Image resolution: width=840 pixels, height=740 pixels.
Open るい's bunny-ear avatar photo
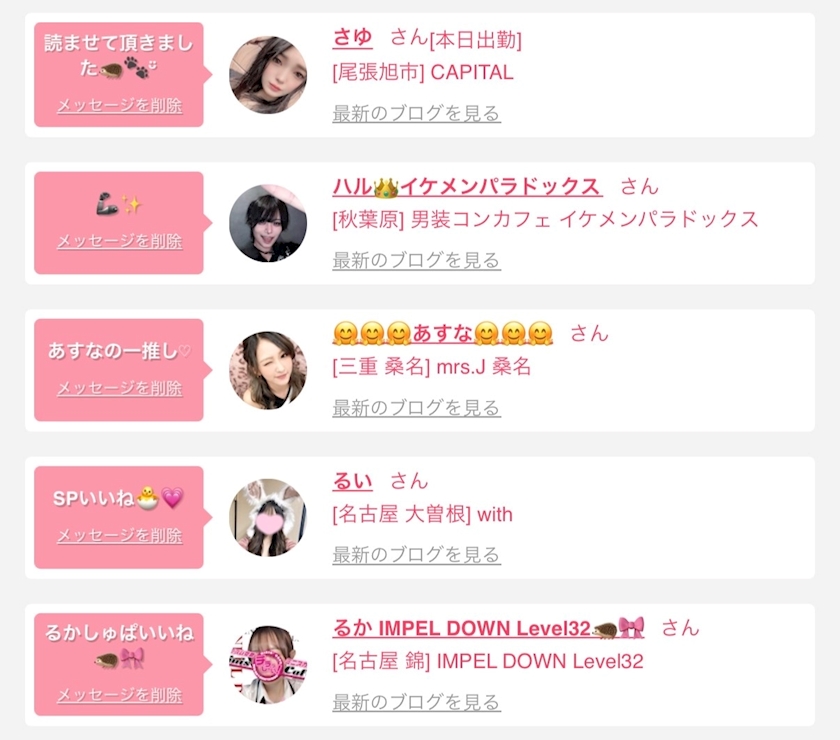pyautogui.click(x=268, y=518)
